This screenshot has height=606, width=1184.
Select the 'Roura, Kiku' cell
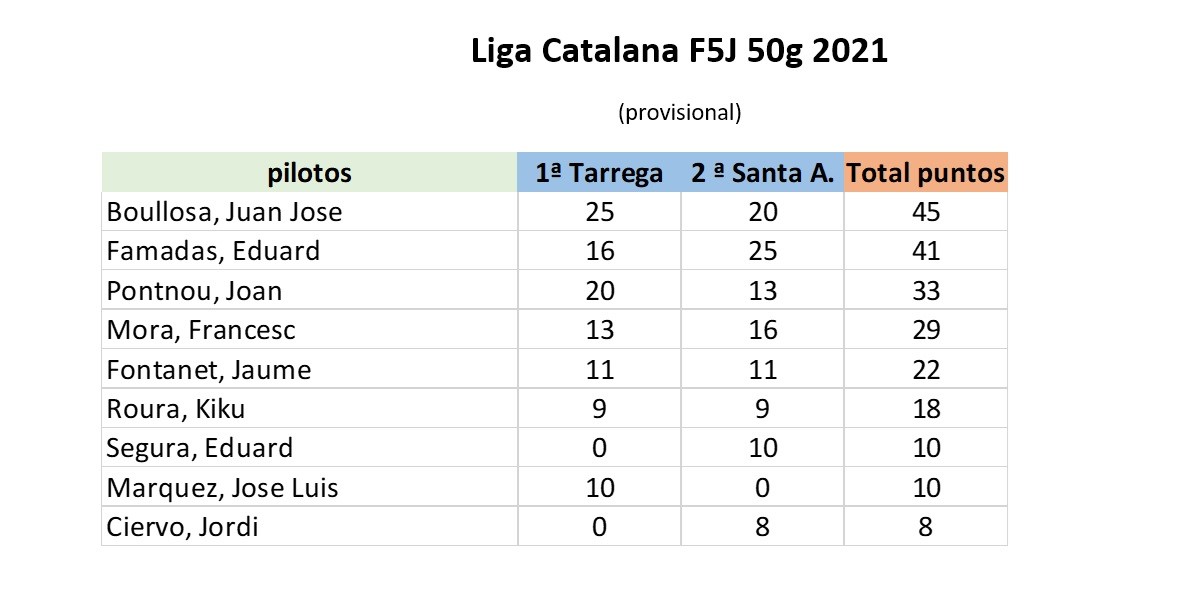pos(176,409)
